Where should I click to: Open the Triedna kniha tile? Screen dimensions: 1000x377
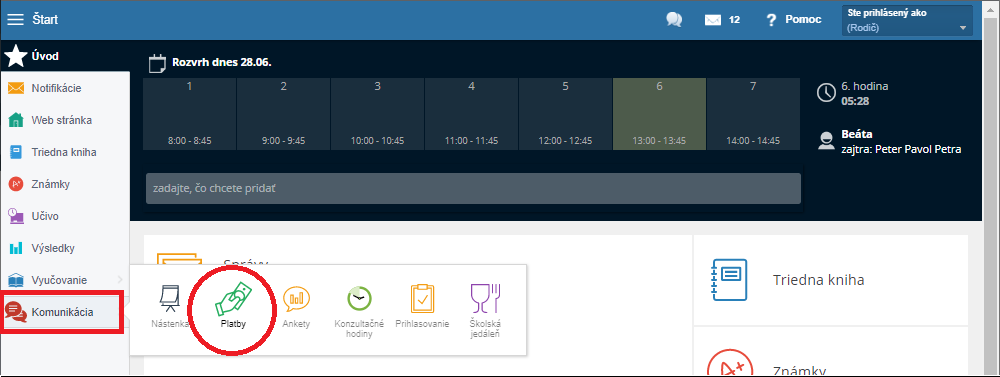pyautogui.click(x=830, y=280)
